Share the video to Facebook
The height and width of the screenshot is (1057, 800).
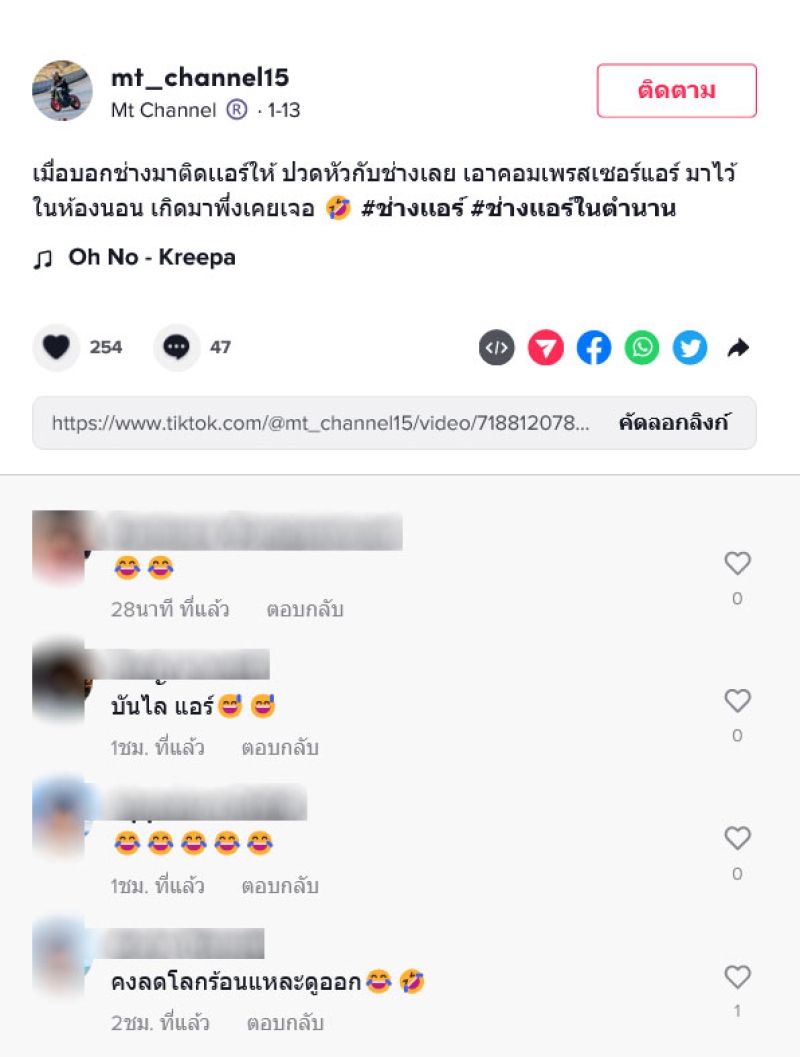594,348
